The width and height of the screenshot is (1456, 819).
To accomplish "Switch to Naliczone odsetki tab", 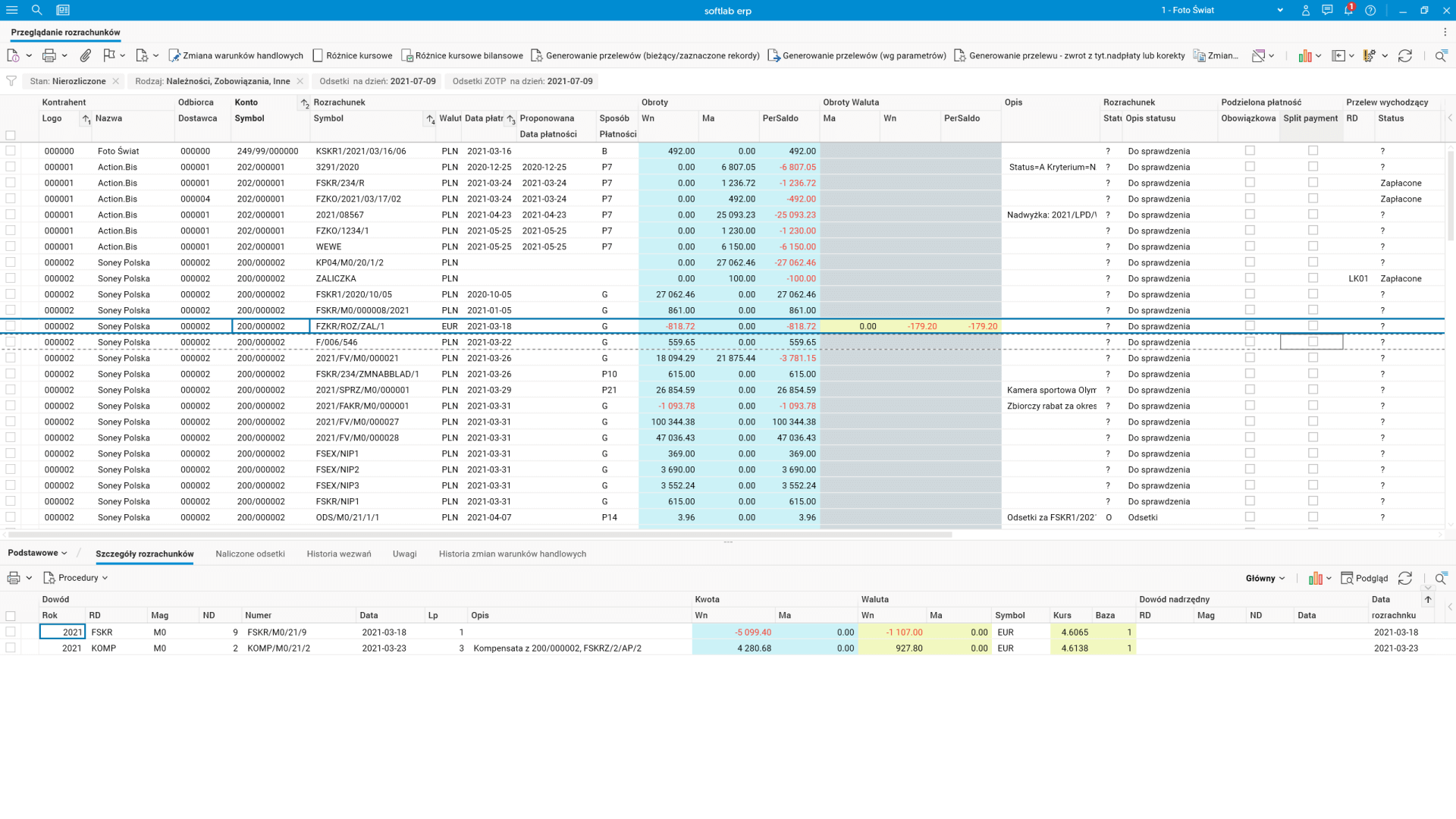I will point(250,554).
